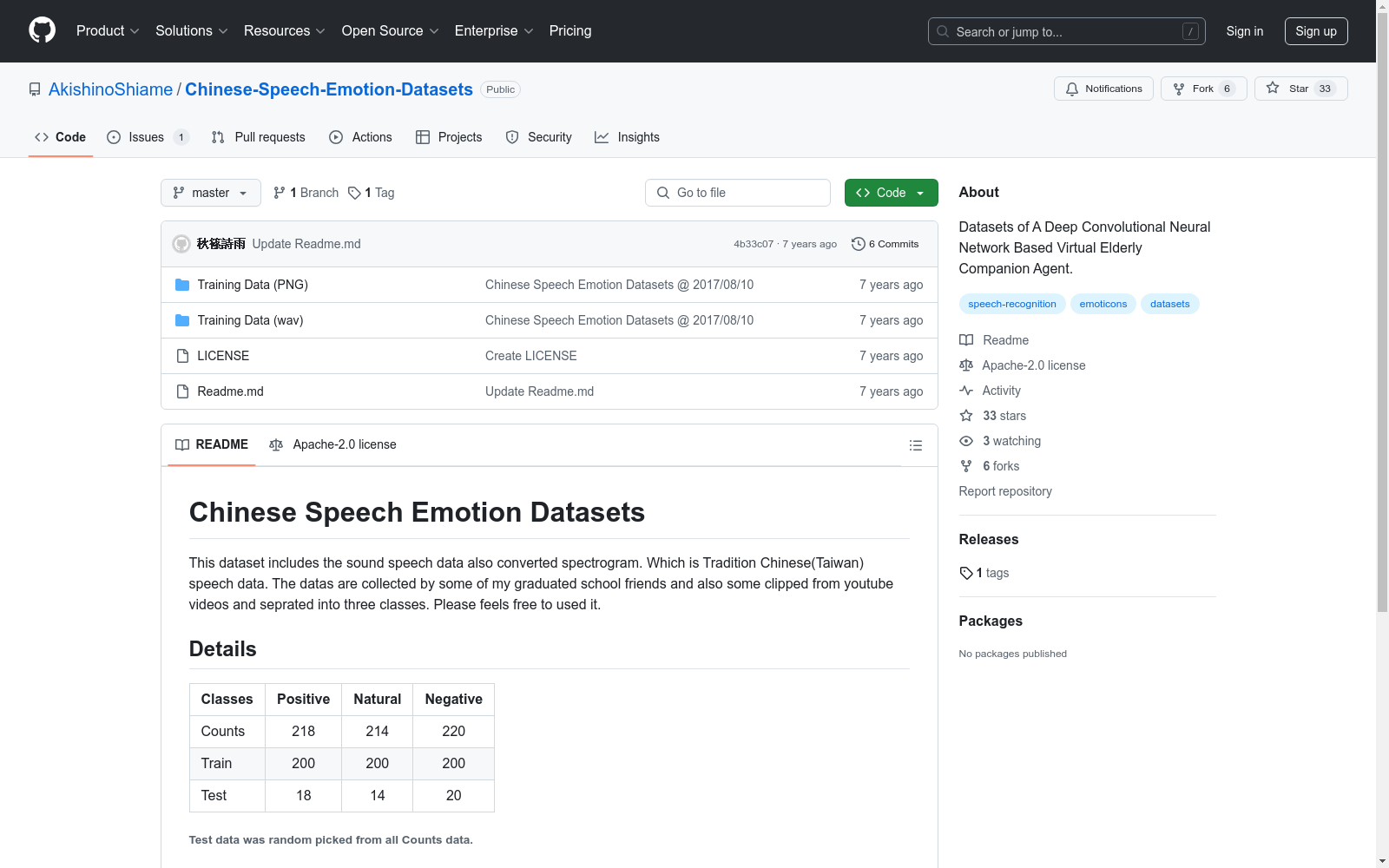Open the Training Data (PNG) folder name
The height and width of the screenshot is (868, 1389).
253,285
